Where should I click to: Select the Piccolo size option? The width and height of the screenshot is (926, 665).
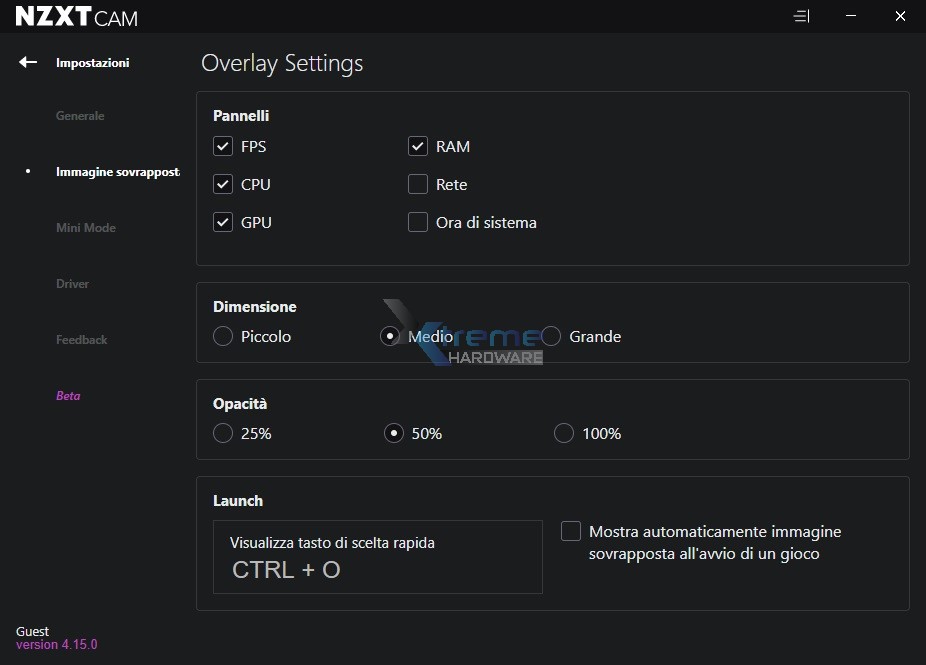tap(223, 337)
